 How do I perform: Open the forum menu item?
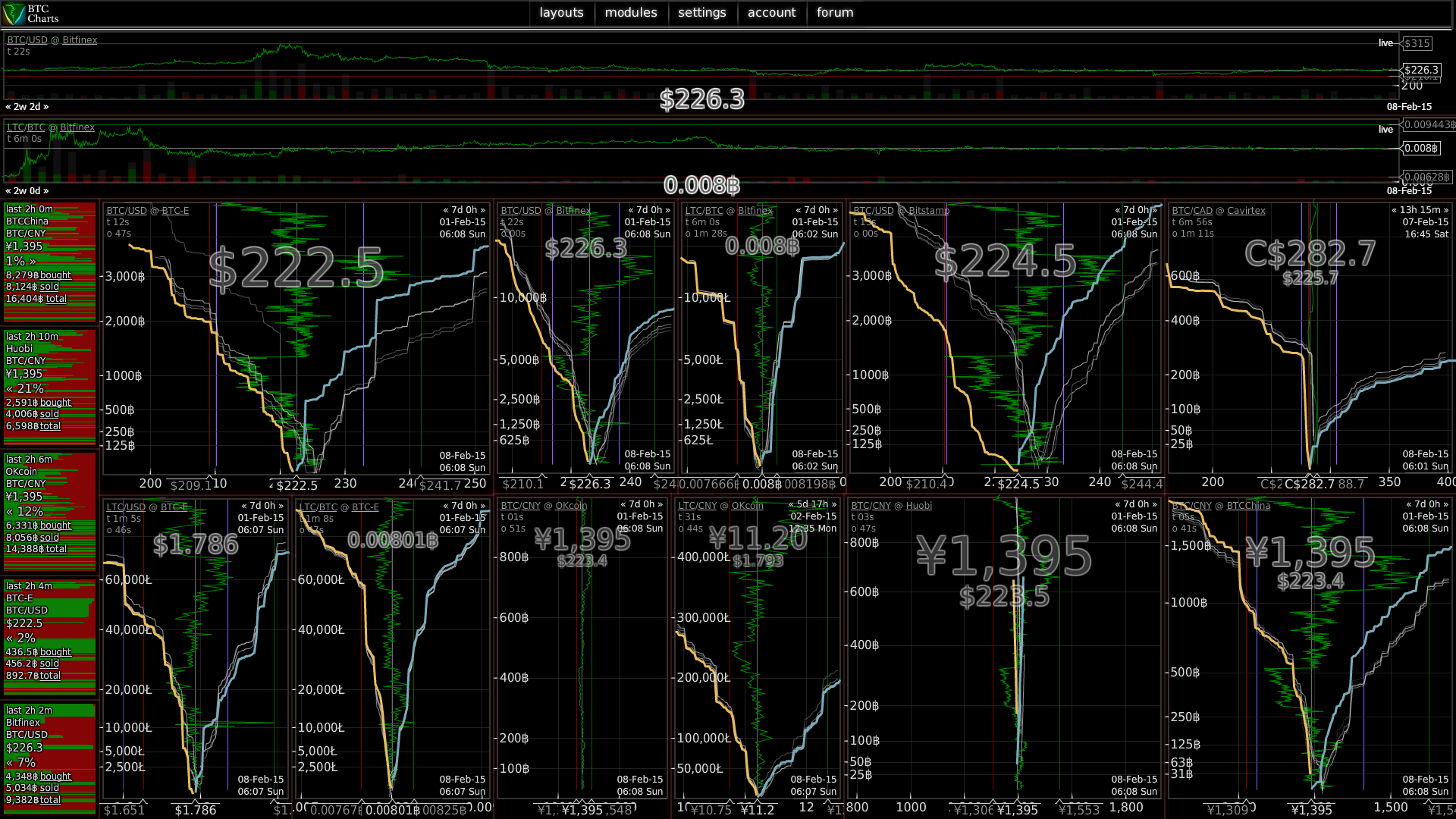coord(834,12)
